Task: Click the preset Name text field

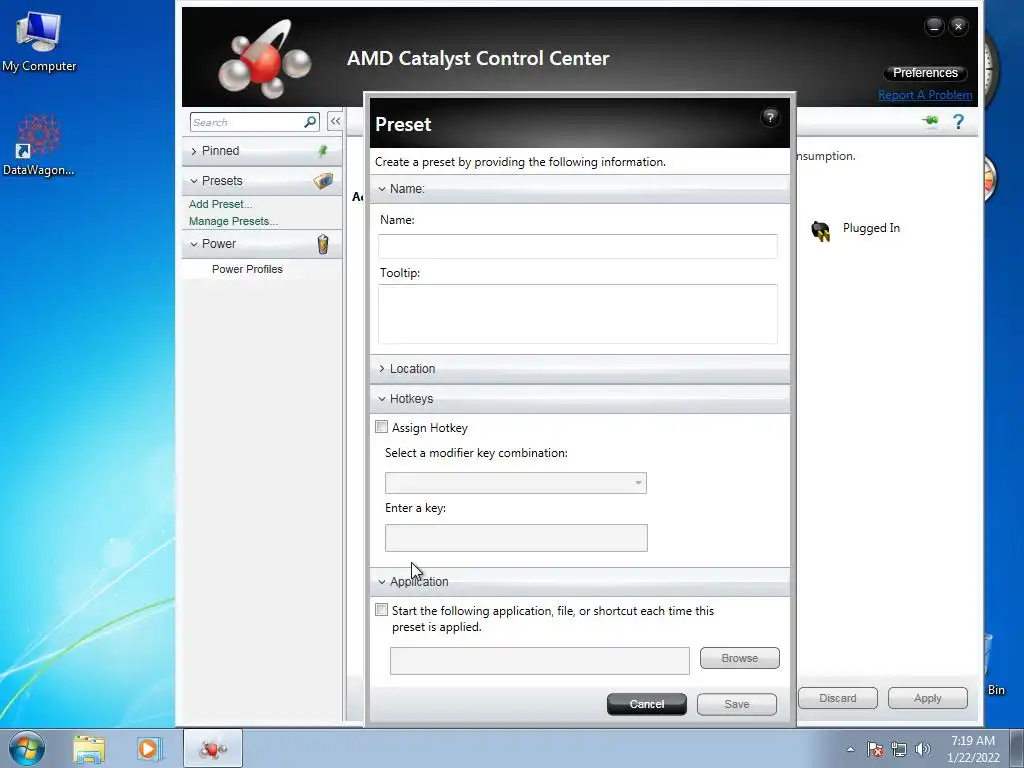Action: (x=577, y=246)
